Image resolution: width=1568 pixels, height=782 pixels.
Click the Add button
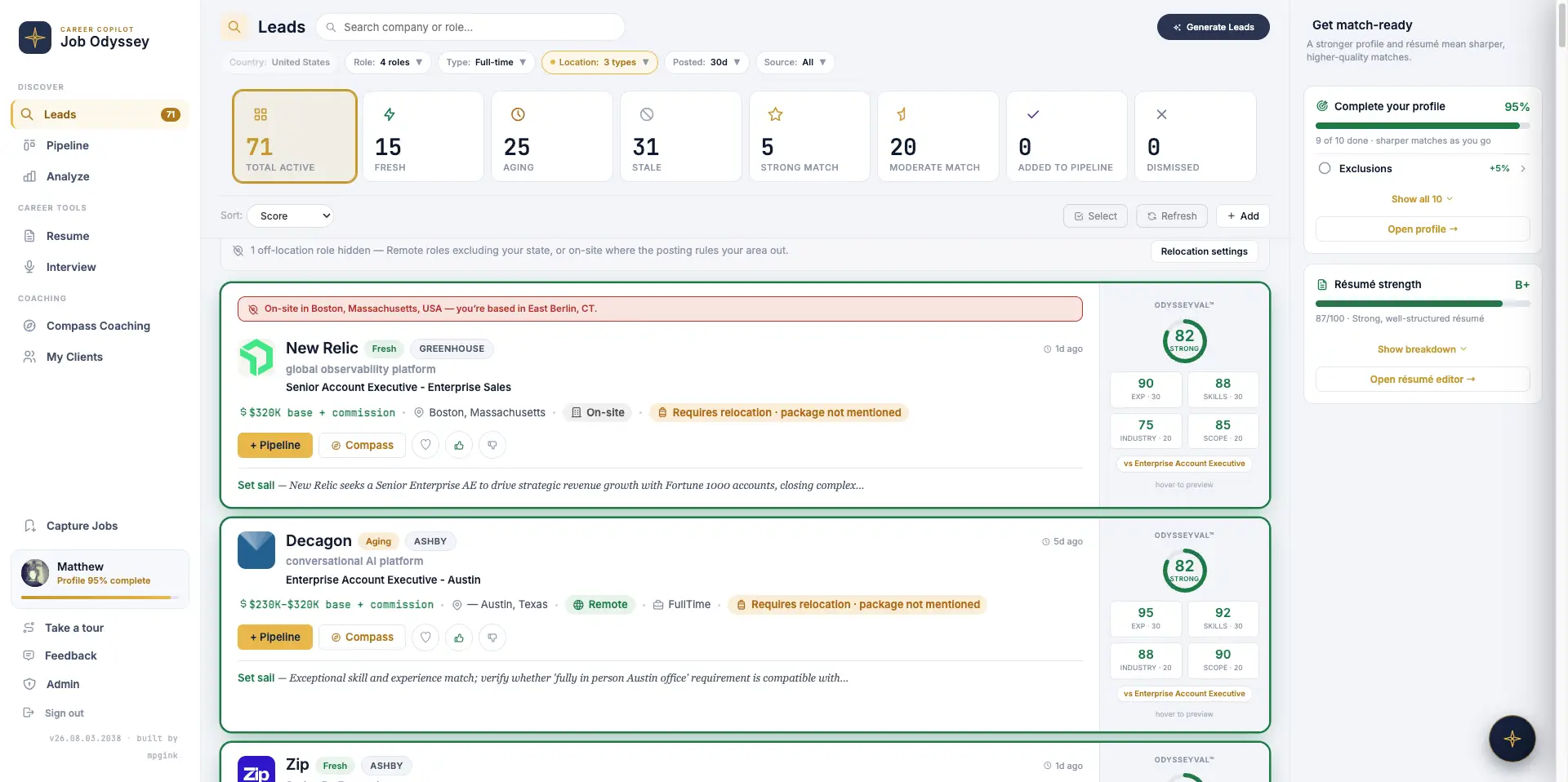[x=1243, y=216]
